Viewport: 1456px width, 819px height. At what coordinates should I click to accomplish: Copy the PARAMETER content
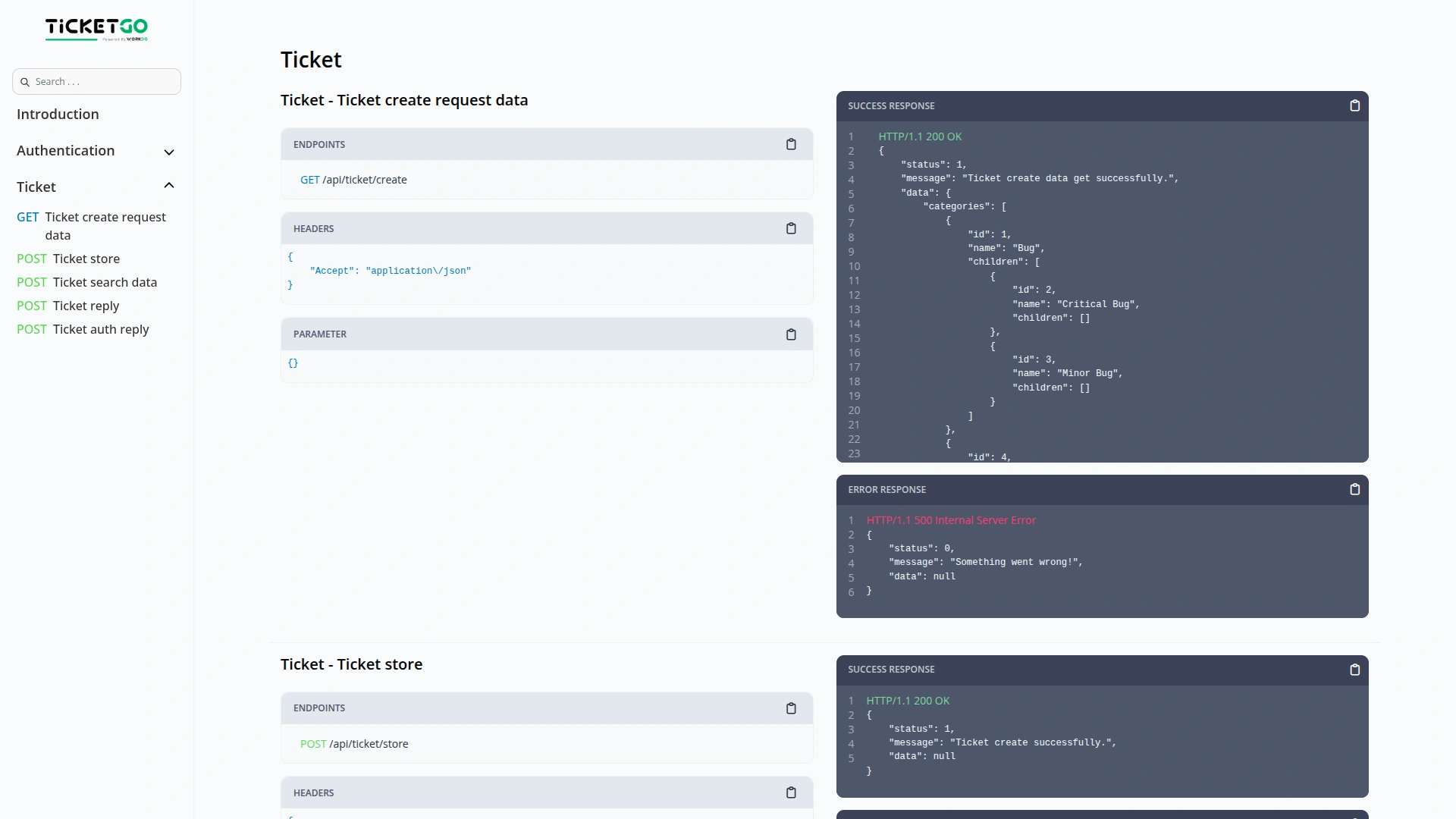pos(792,334)
